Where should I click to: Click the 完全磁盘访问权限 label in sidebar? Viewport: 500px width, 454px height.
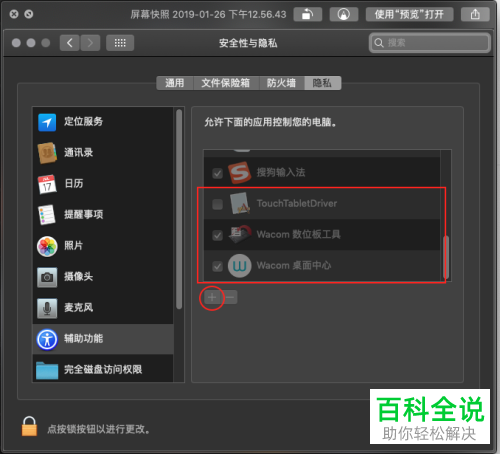click(103, 369)
